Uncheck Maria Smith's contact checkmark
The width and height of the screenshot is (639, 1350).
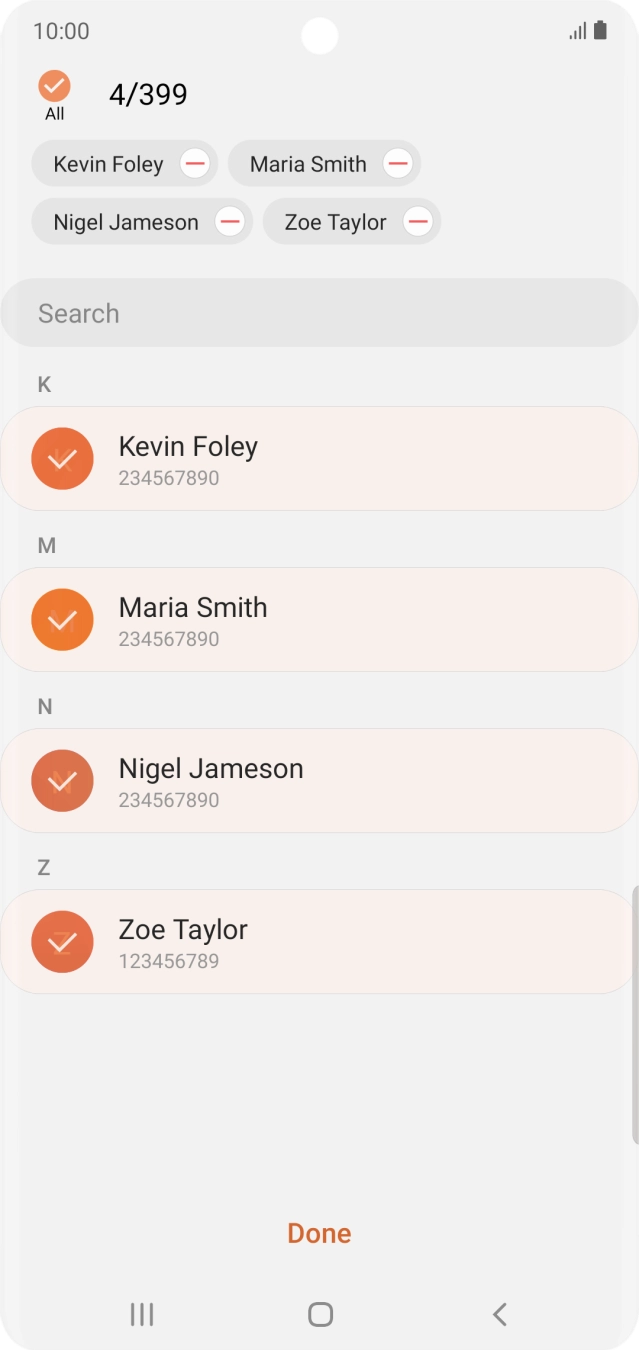click(x=62, y=620)
